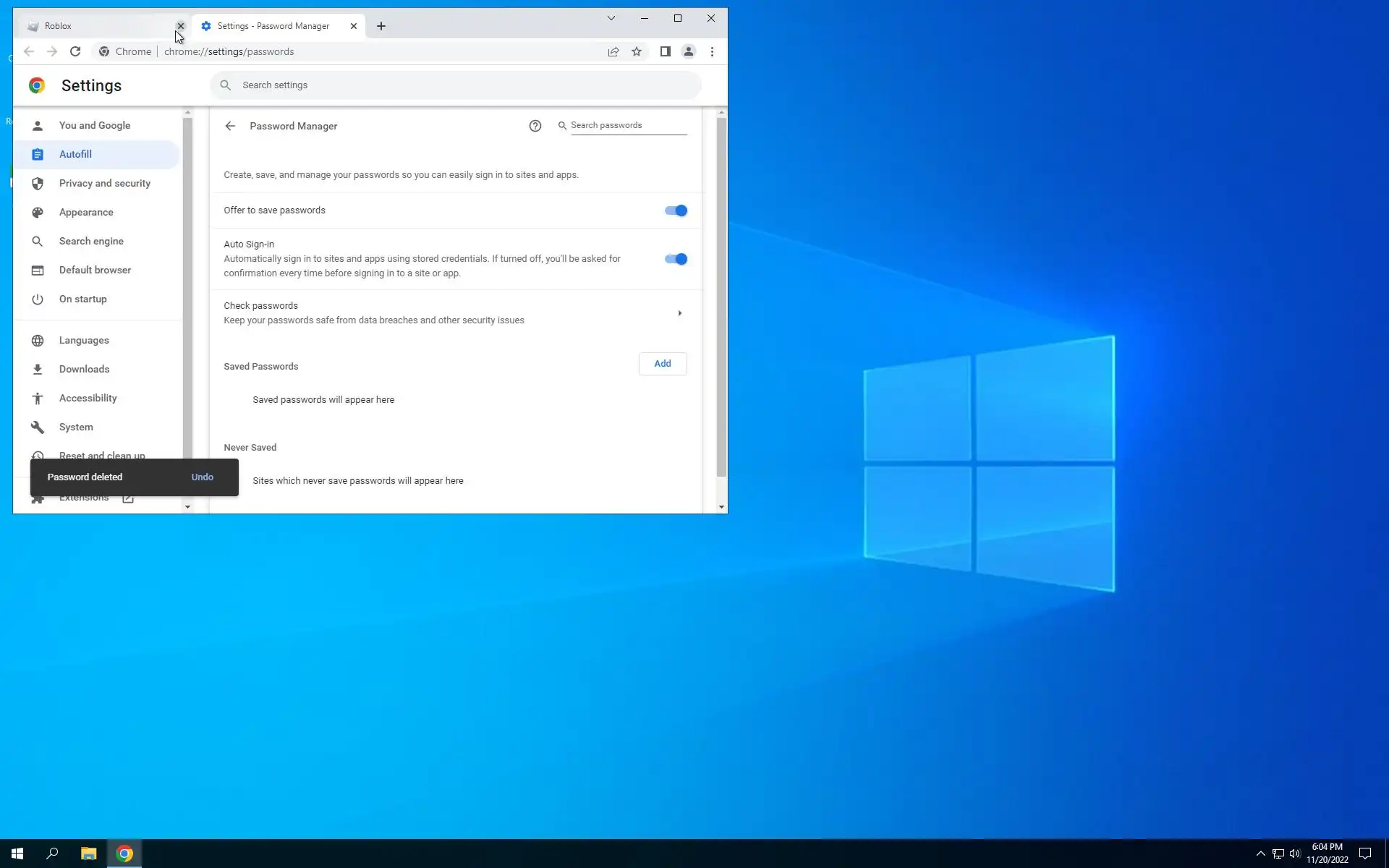Click the Search passwords field
1389x868 pixels.
[627, 125]
